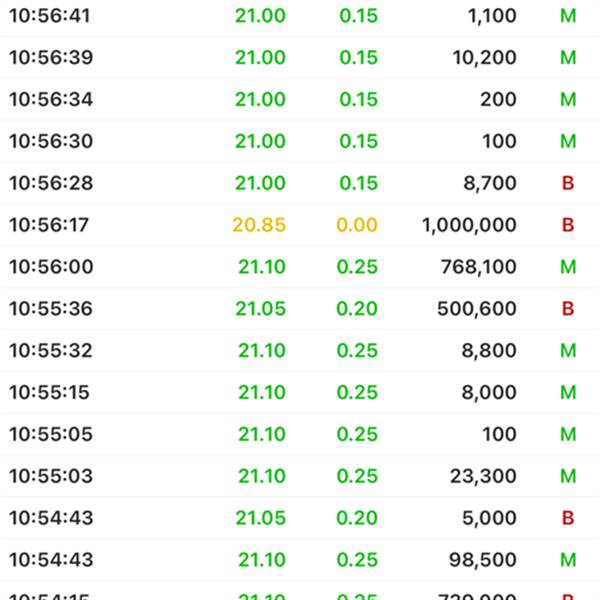600x600 pixels.
Task: Select the 10:56:34 trade of 200 shares
Action: (300, 99)
